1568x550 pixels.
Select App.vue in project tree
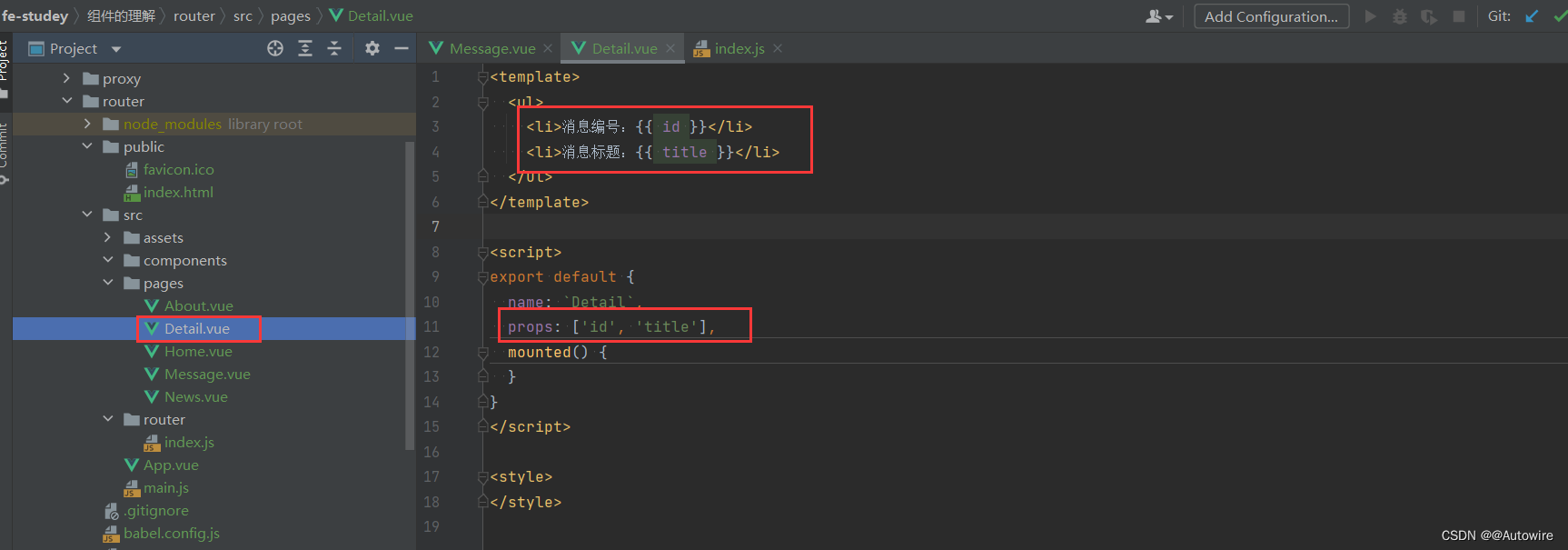[171, 465]
